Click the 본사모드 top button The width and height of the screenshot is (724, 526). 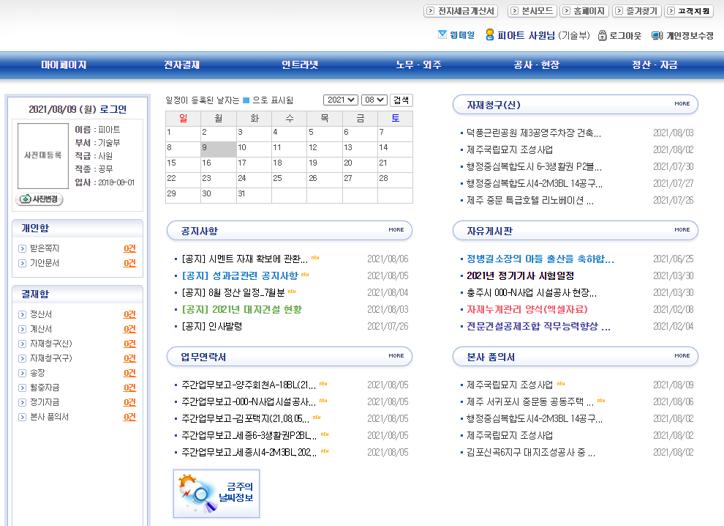click(x=532, y=11)
